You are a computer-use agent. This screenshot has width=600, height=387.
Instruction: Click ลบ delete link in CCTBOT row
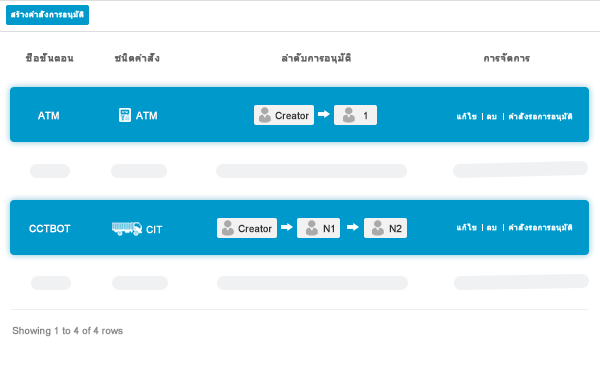(x=492, y=227)
